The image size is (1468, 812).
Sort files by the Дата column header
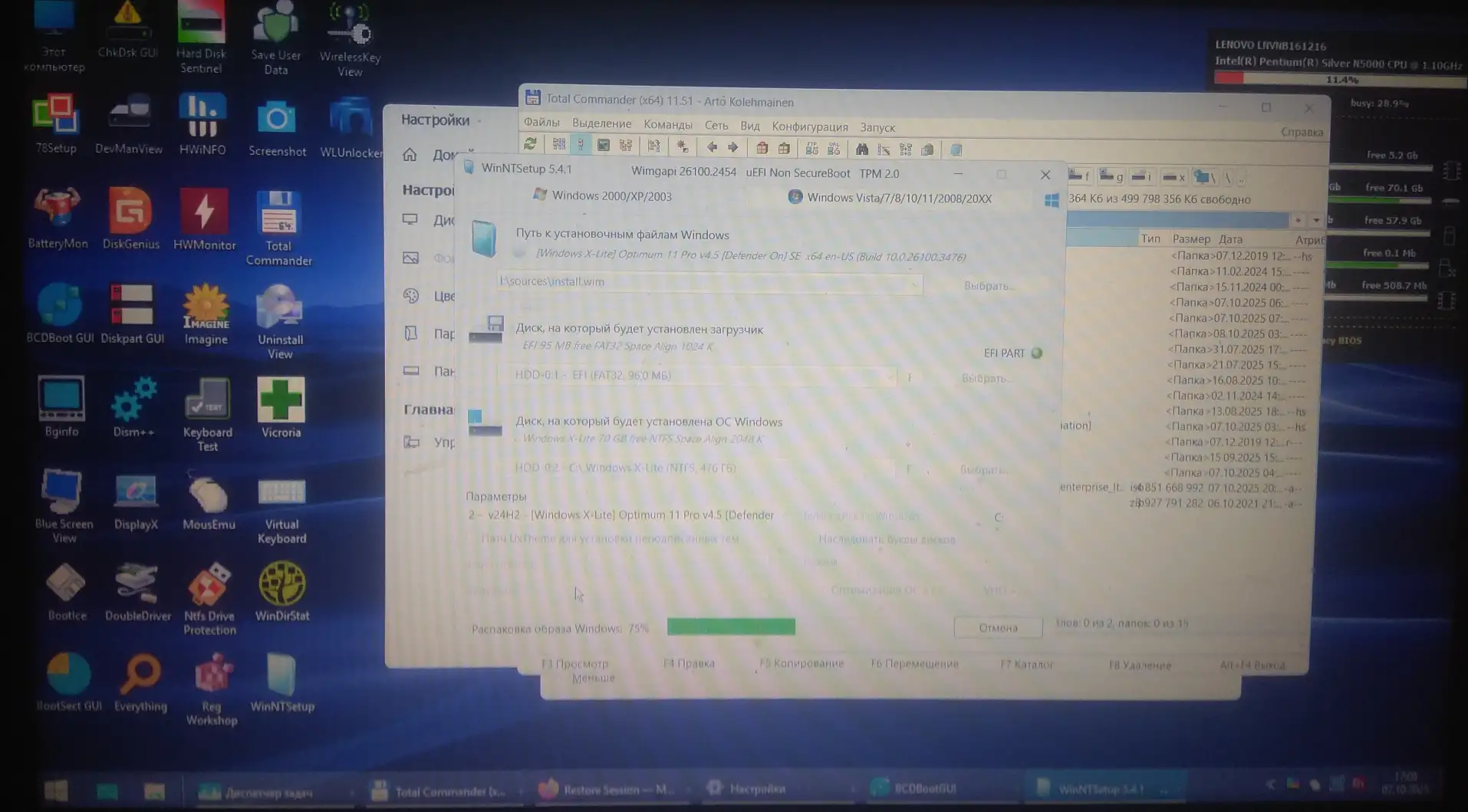coord(1230,239)
